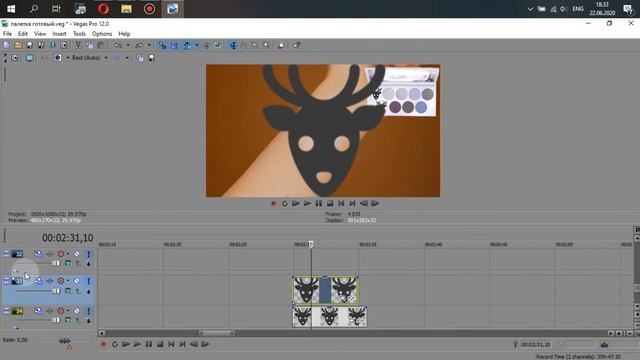Image resolution: width=640 pixels, height=360 pixels.
Task: Copy preview snapshot to clipboard
Action: click(x=140, y=58)
